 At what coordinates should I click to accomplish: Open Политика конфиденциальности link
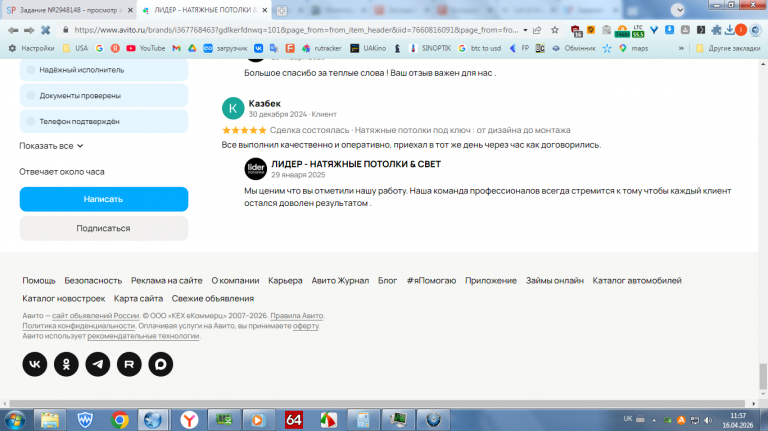pyautogui.click(x=78, y=326)
